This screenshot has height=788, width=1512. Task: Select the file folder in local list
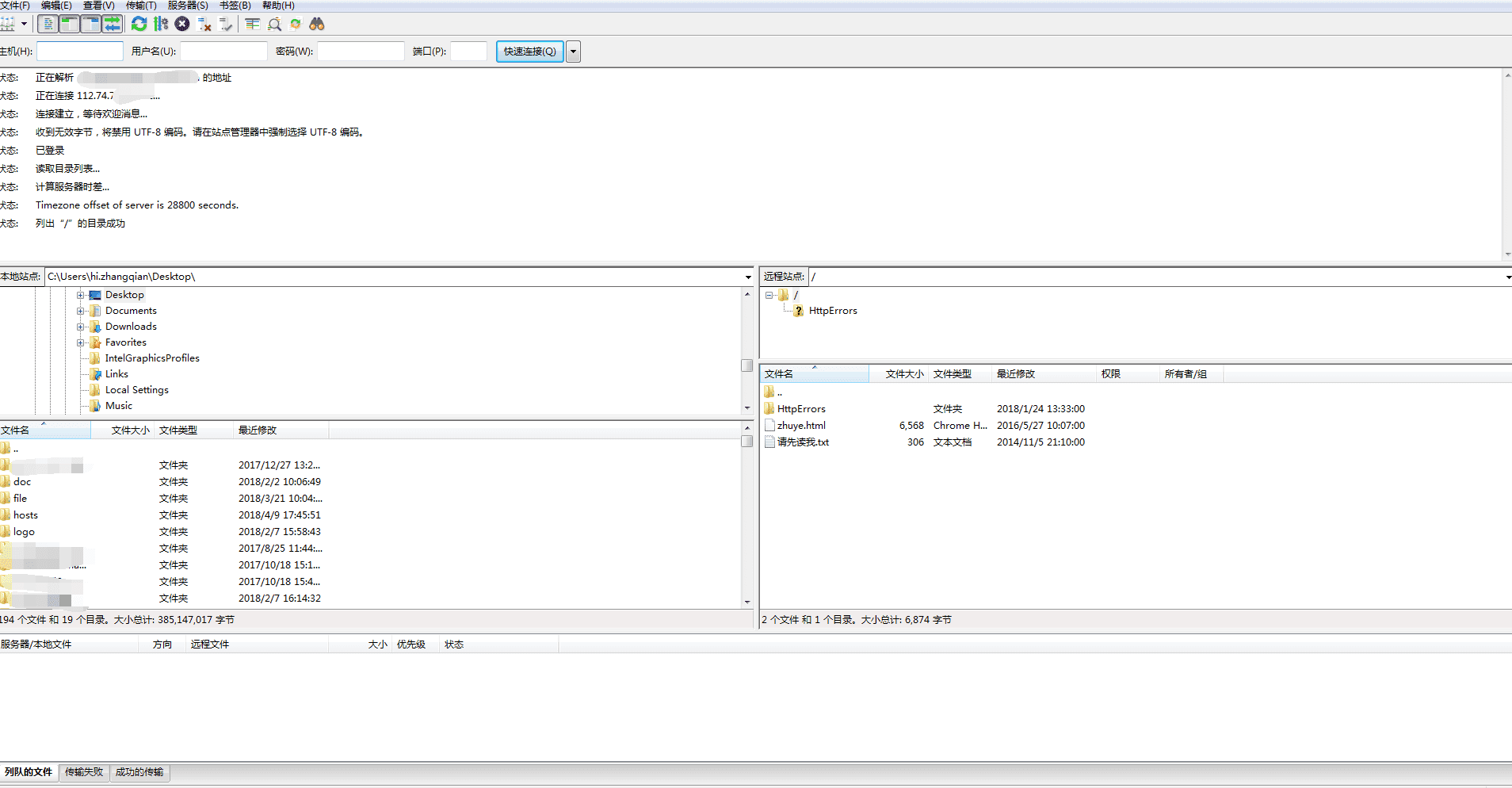(20, 499)
